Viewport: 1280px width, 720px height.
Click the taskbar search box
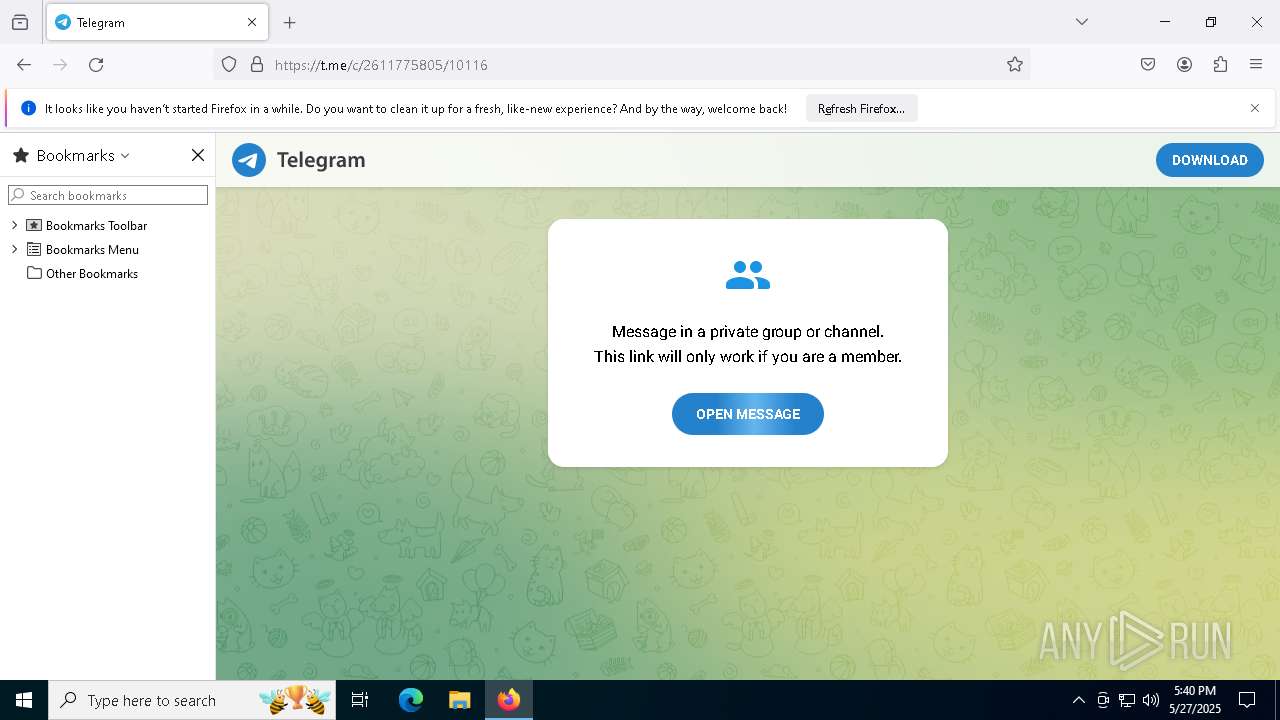pos(194,700)
